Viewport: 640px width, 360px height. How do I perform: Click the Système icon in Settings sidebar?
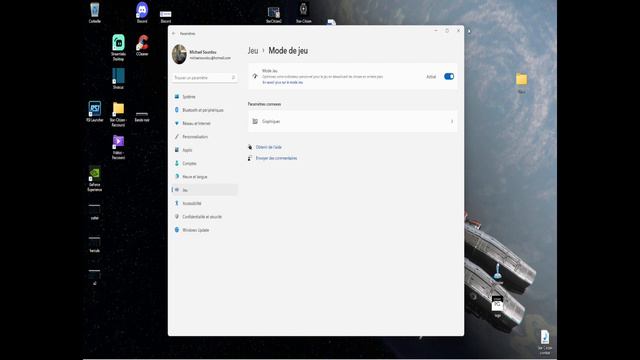point(177,97)
